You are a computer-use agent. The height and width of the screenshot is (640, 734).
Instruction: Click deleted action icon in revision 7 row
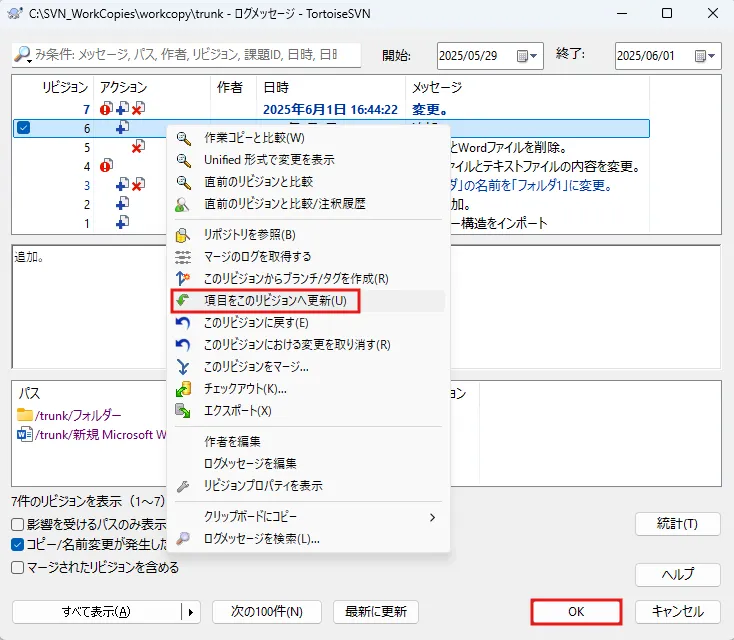click(x=138, y=109)
